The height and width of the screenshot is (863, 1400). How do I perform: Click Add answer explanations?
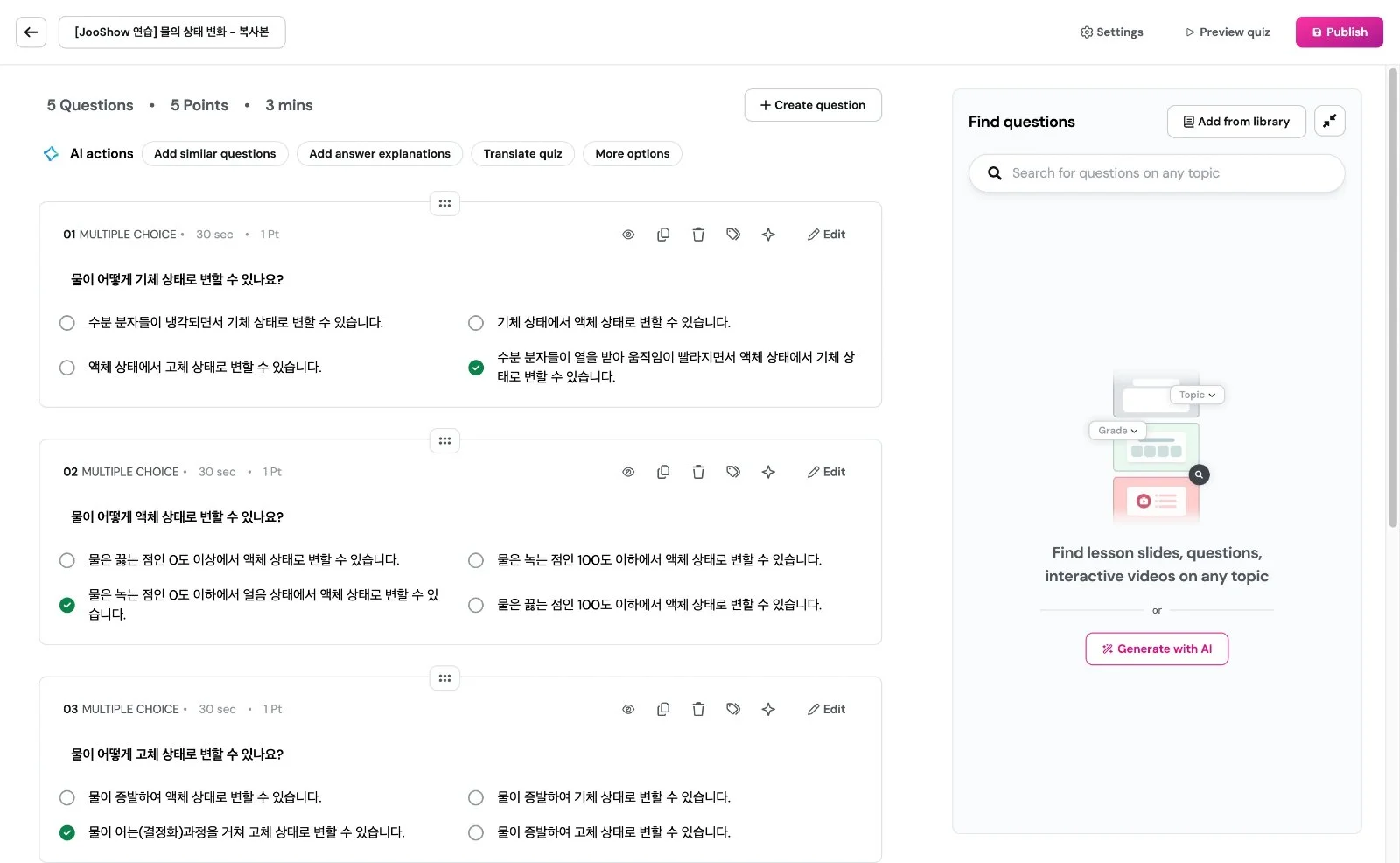[x=380, y=153]
